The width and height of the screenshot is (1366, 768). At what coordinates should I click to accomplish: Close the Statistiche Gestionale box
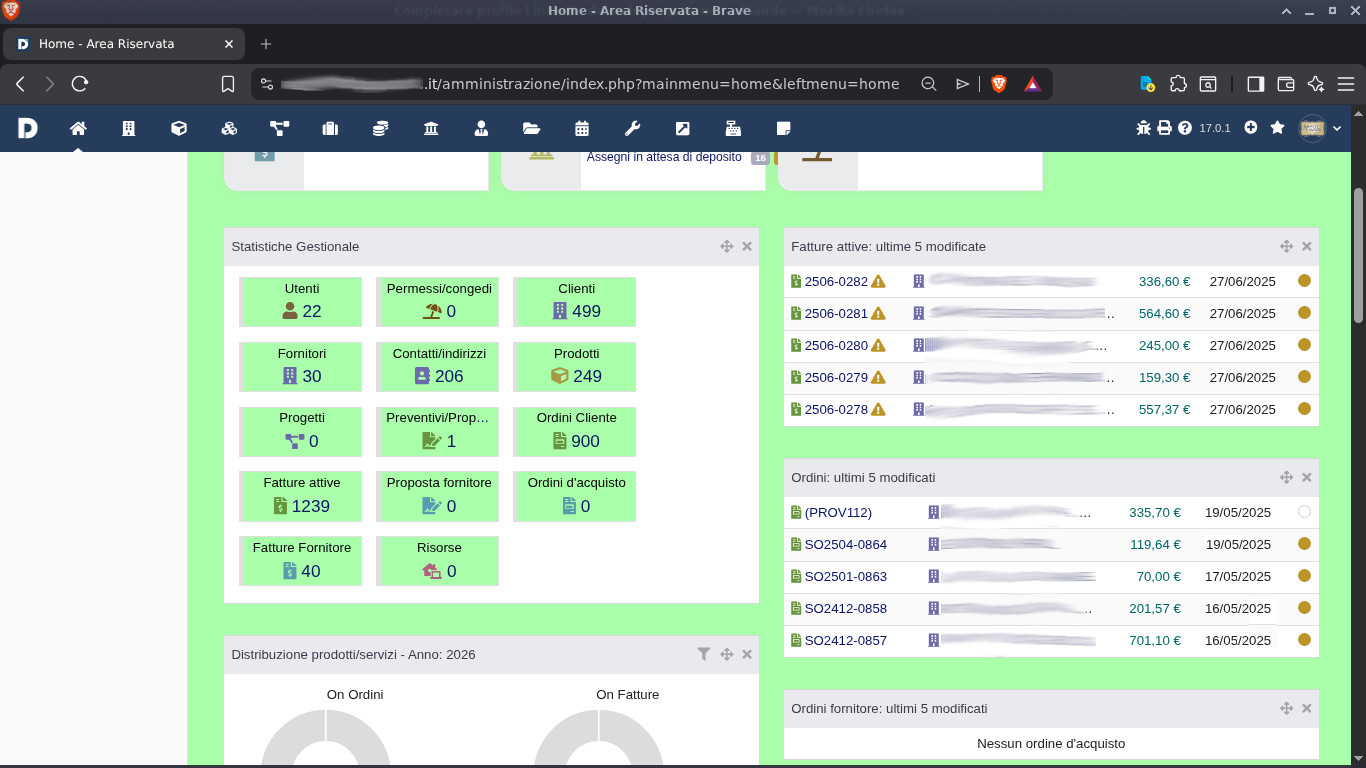pos(747,246)
